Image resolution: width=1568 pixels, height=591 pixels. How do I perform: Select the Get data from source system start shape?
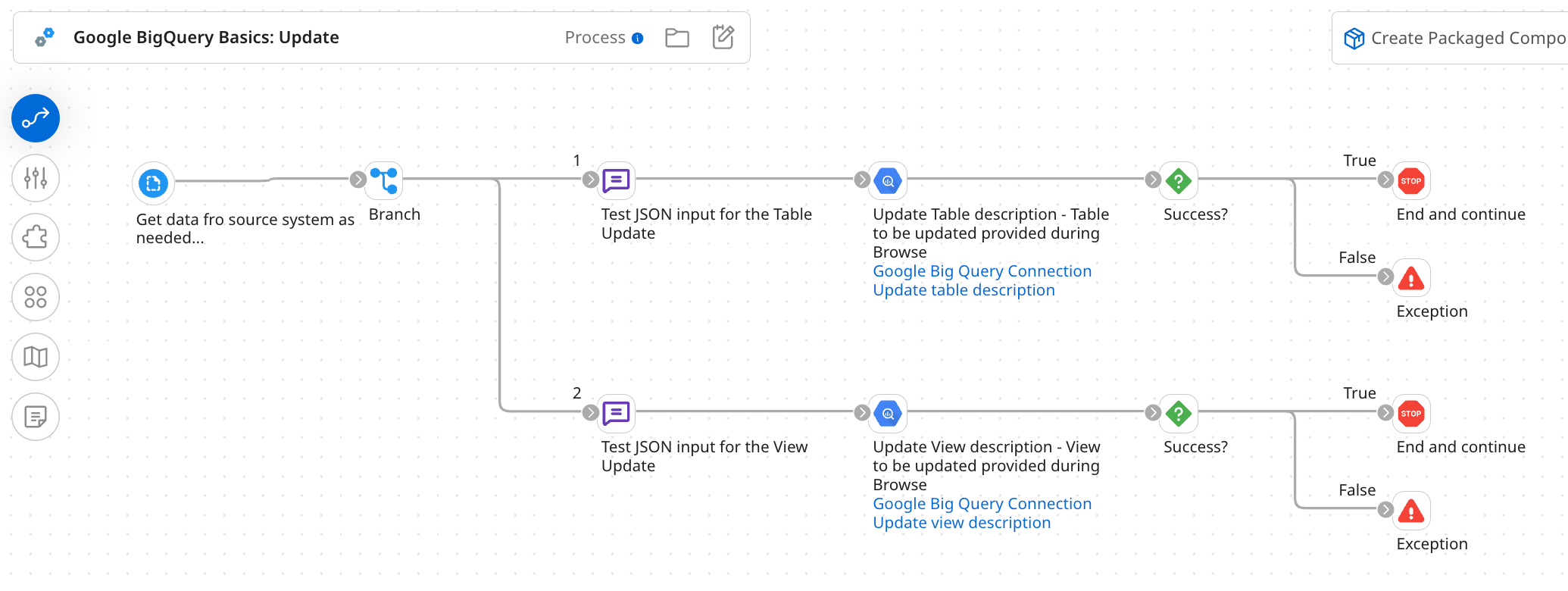152,183
